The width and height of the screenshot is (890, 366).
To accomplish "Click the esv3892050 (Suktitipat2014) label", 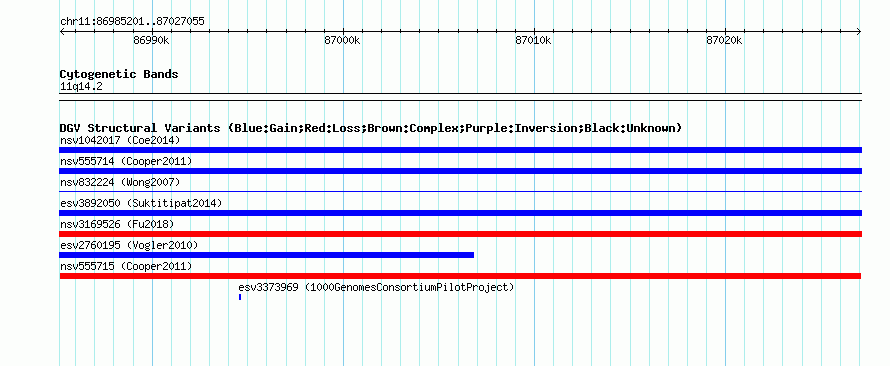I will pyautogui.click(x=141, y=203).
